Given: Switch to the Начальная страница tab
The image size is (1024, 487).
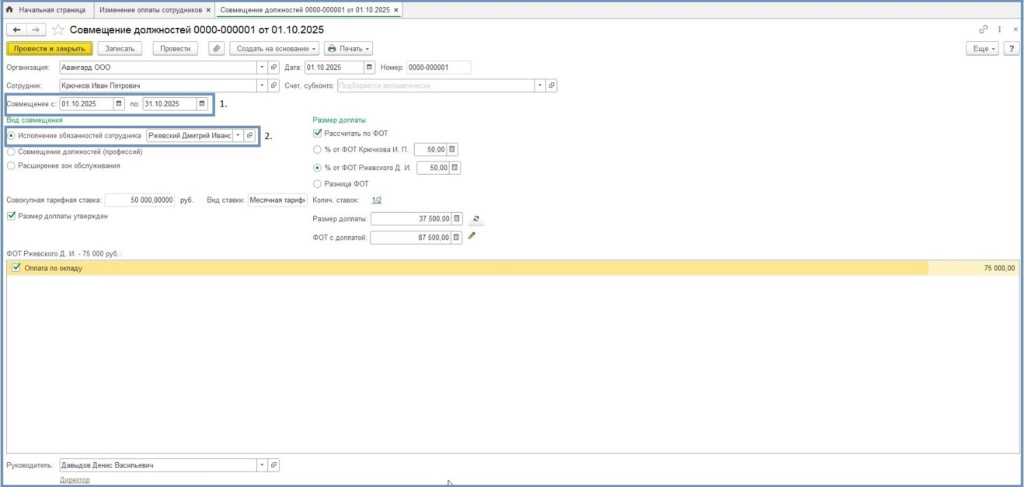Looking at the screenshot, I should click(46, 9).
